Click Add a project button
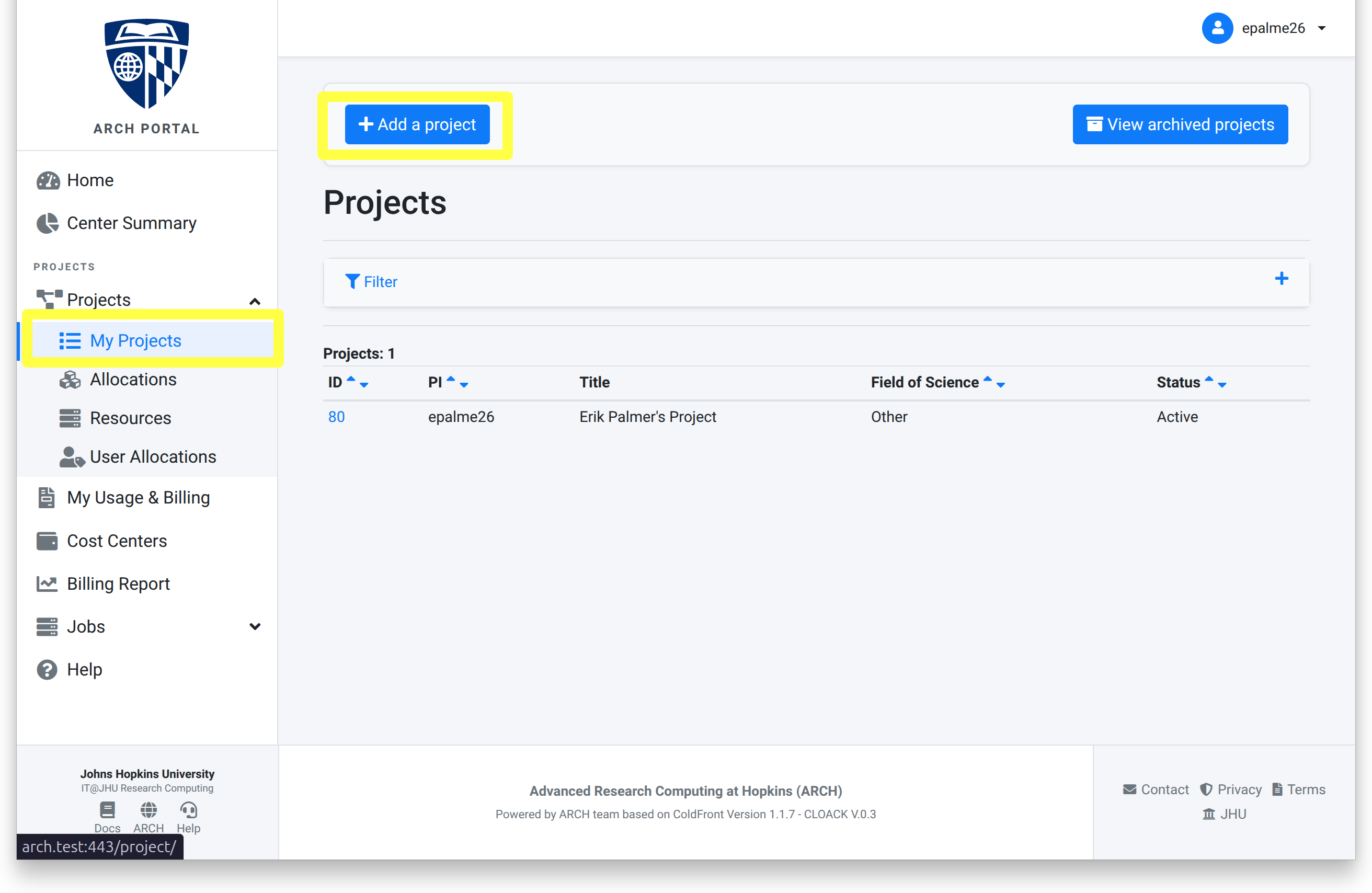Screen dimensions: 1372x893 [x=417, y=124]
